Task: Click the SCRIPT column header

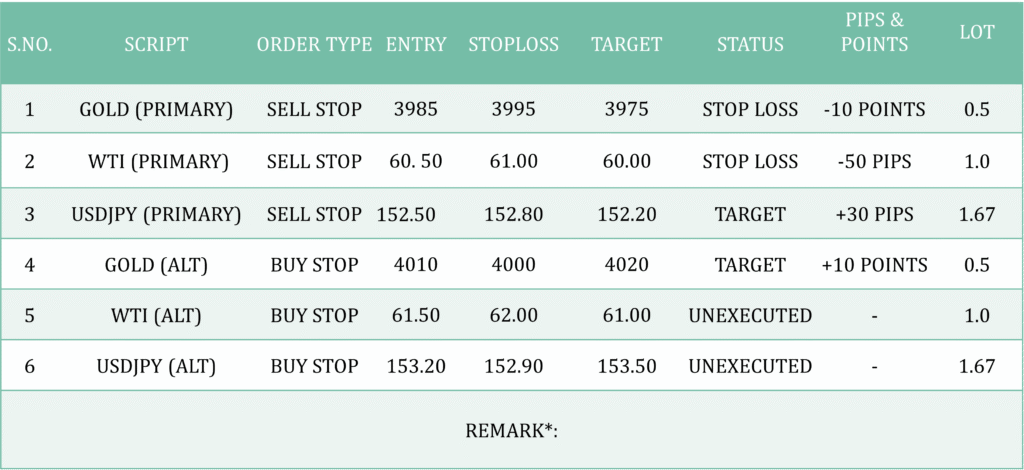Action: coord(156,45)
